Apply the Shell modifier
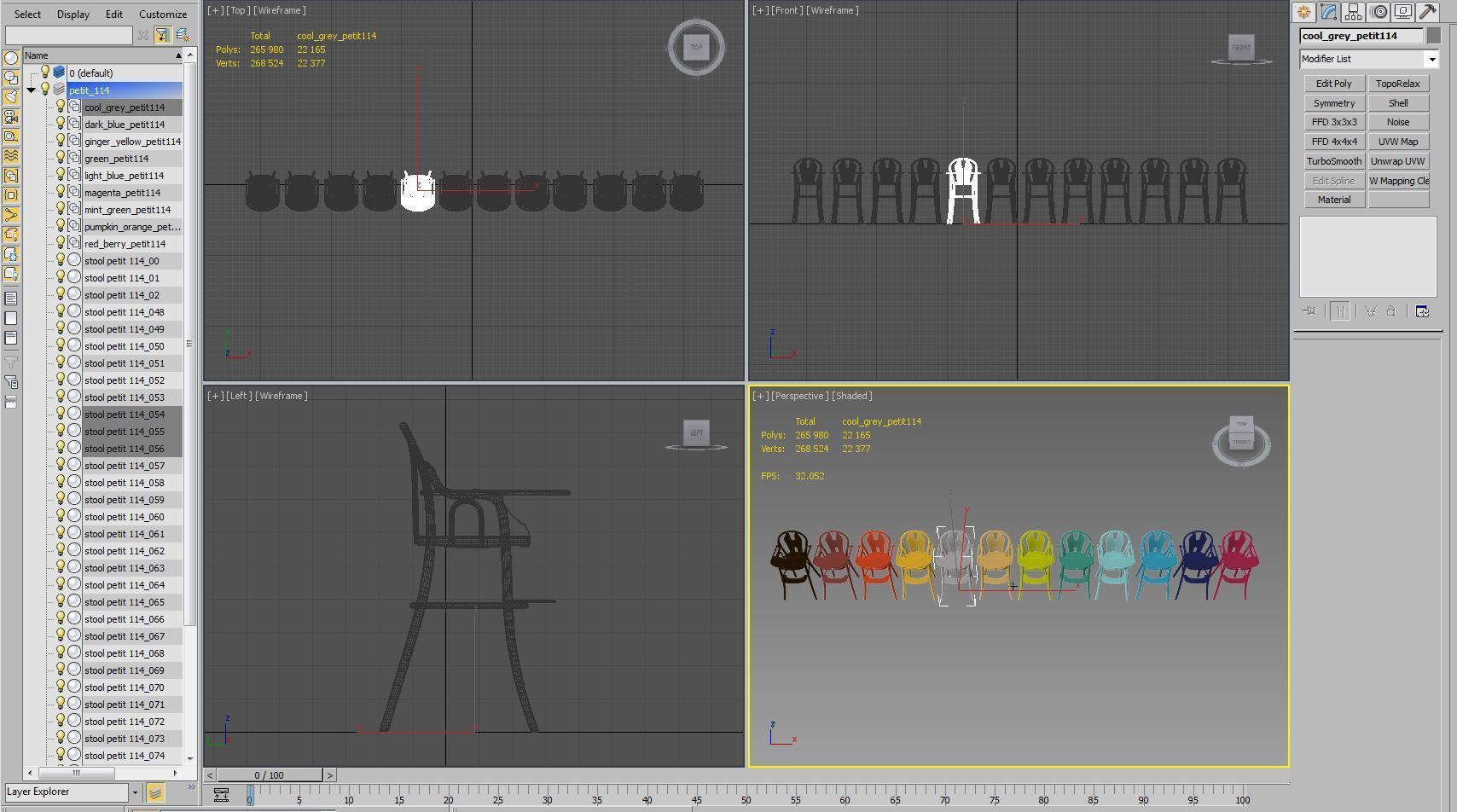This screenshot has width=1457, height=812. [1398, 103]
